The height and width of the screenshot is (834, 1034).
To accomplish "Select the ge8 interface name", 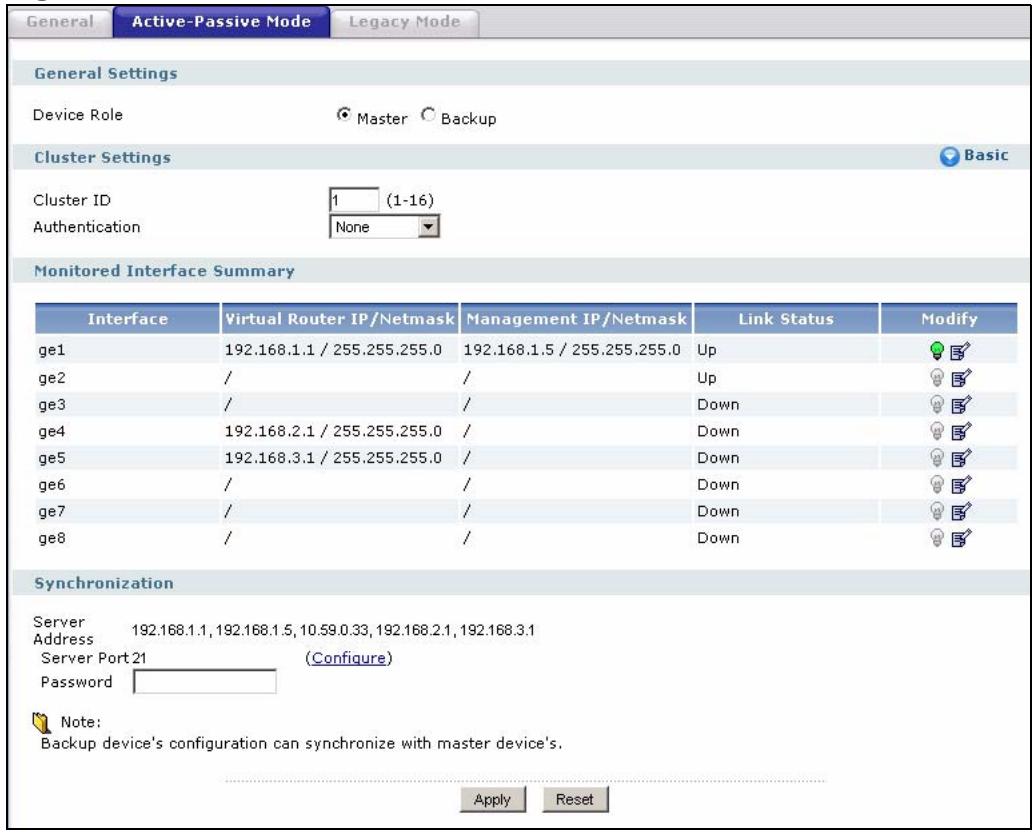I will 51,538.
